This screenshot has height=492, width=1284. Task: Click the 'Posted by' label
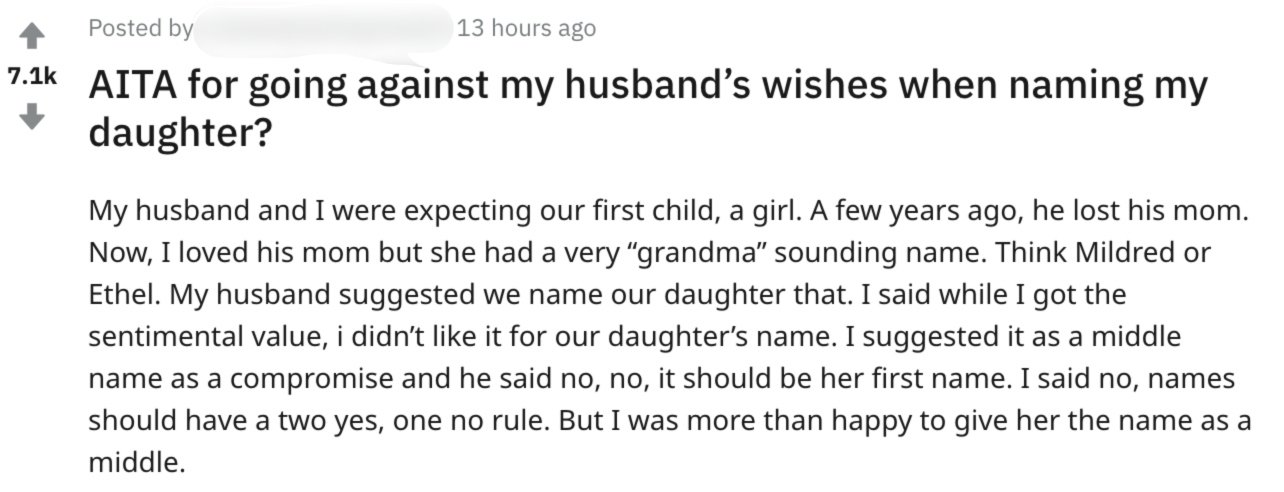tap(141, 29)
